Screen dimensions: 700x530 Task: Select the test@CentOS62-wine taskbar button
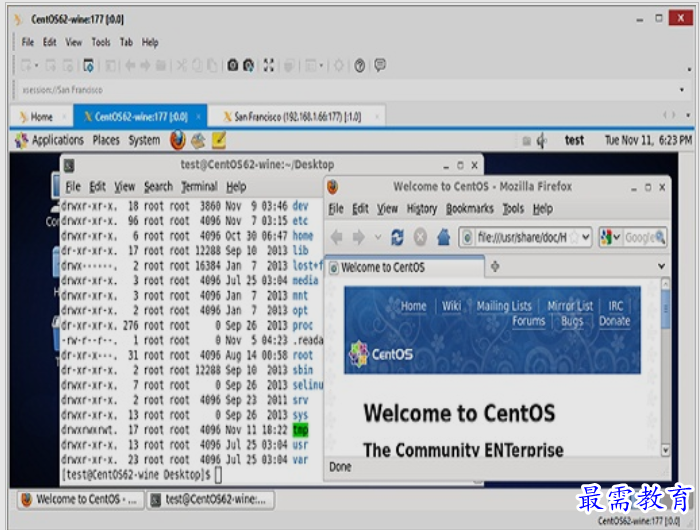[211, 500]
